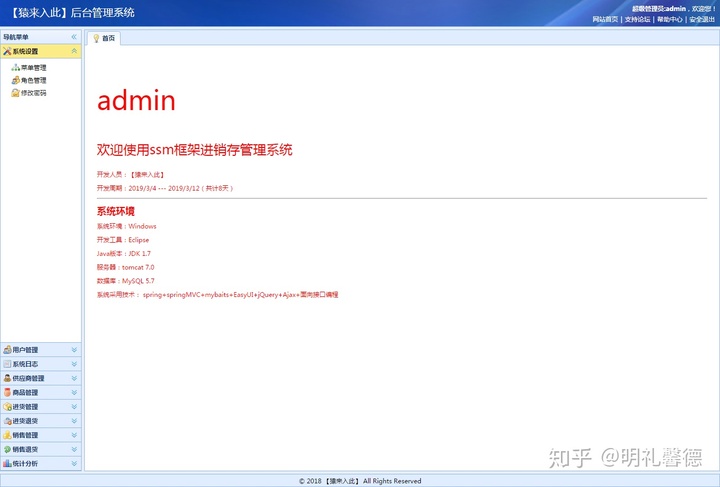Click the 超级管理员:admin welcome text
This screenshot has width=720, height=487.
pos(673,9)
